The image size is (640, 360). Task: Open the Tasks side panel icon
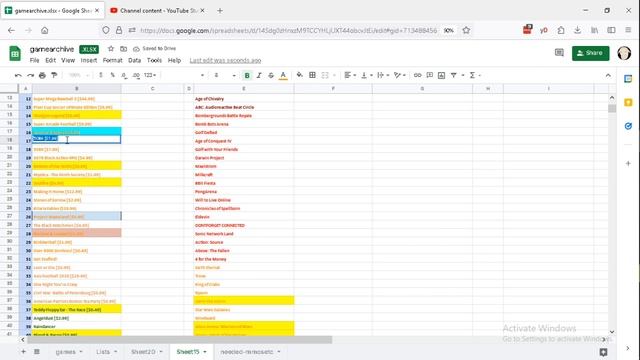click(x=628, y=126)
